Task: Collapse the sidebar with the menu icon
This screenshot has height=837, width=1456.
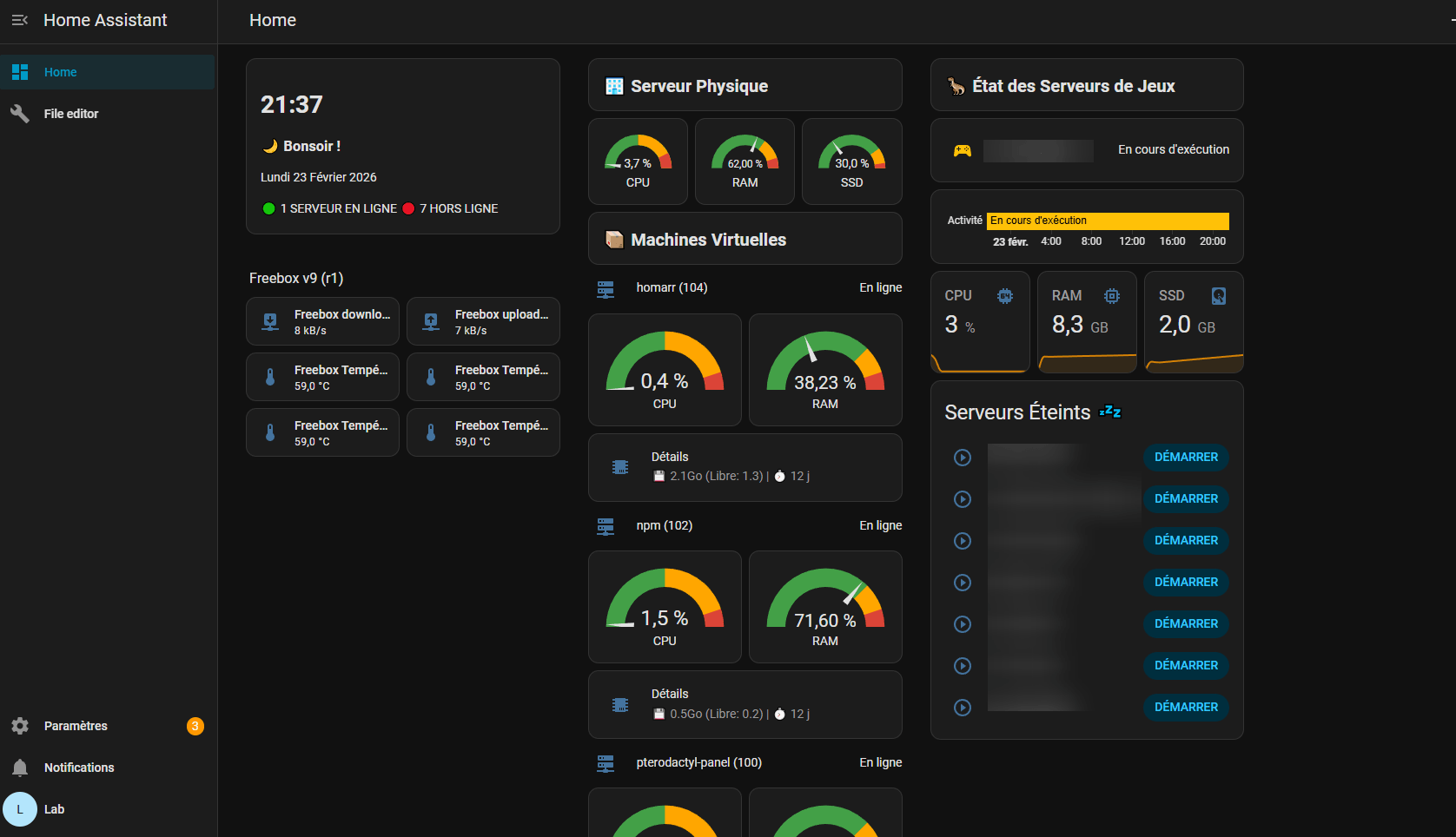Action: pos(20,20)
